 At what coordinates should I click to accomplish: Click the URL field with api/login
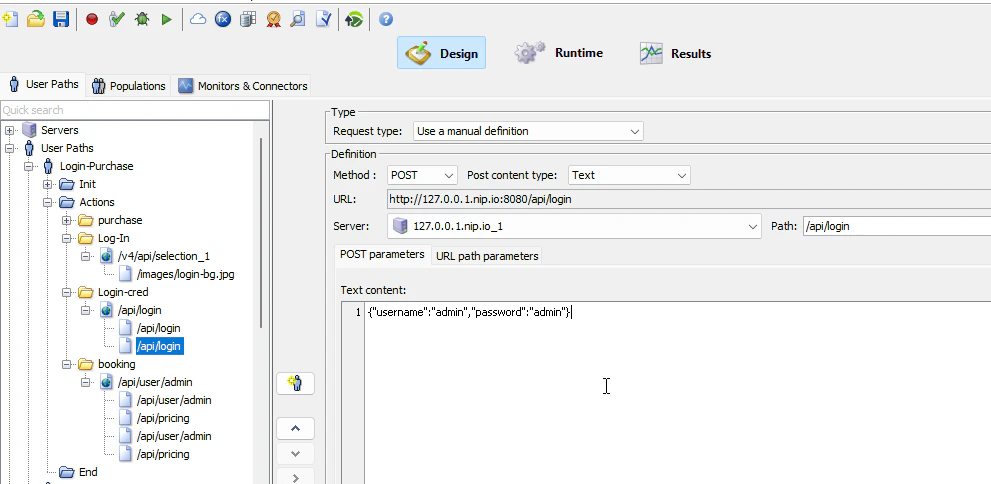pos(689,199)
